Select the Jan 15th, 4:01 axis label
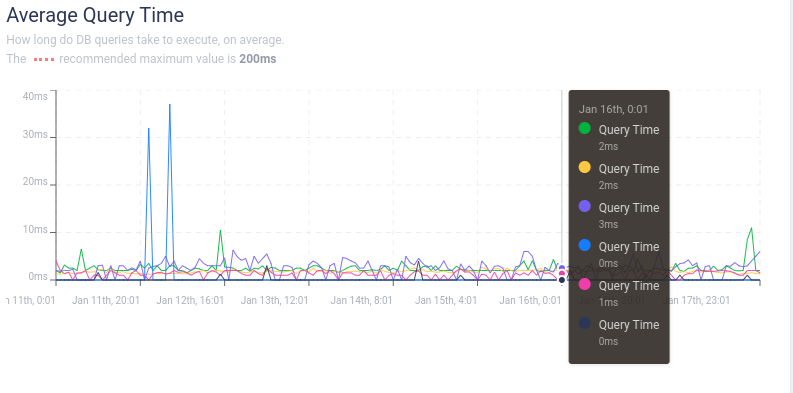 [x=446, y=300]
